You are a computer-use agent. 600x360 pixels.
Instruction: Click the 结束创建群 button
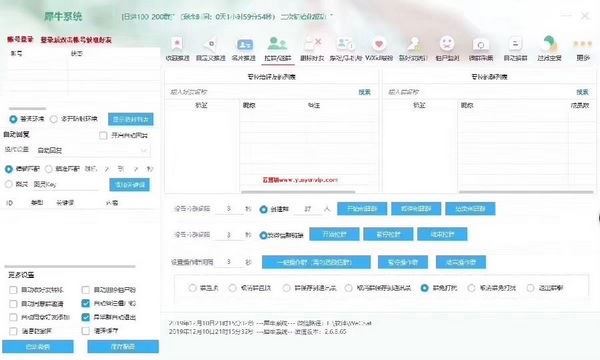[x=470, y=209]
